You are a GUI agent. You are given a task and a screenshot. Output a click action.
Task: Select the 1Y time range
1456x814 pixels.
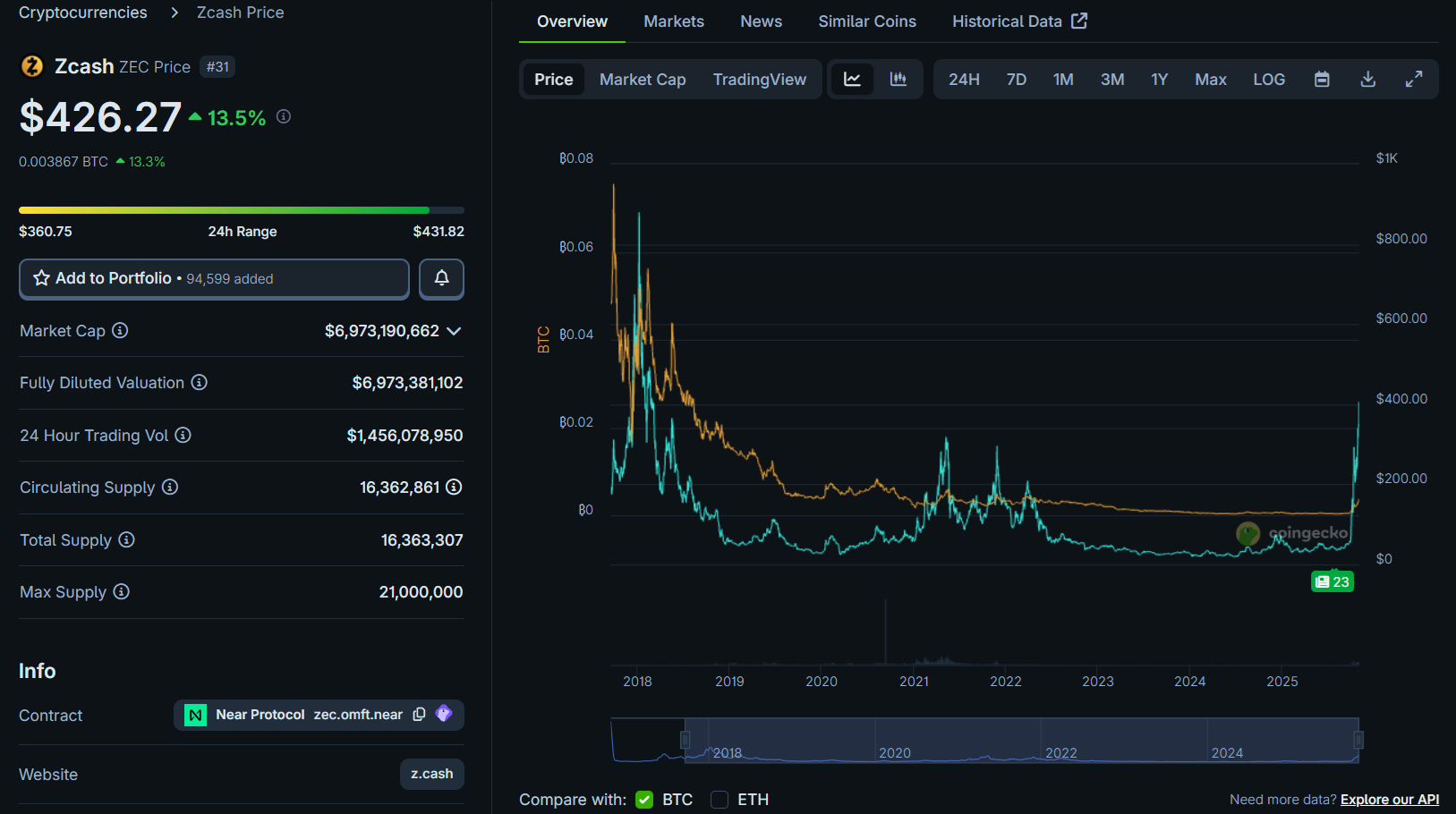[x=1159, y=80]
